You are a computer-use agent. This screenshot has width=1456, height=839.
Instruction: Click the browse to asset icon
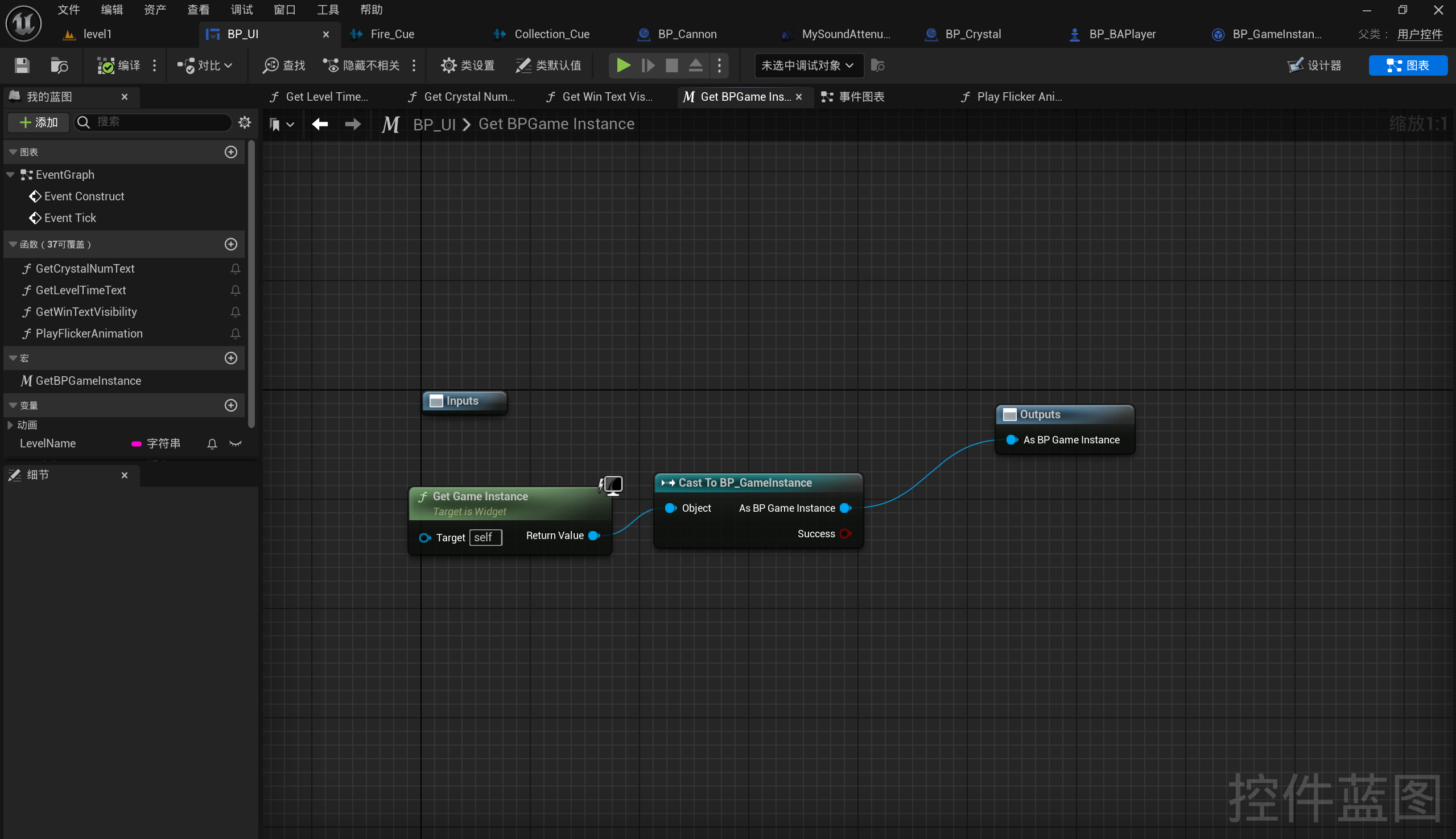point(59,65)
